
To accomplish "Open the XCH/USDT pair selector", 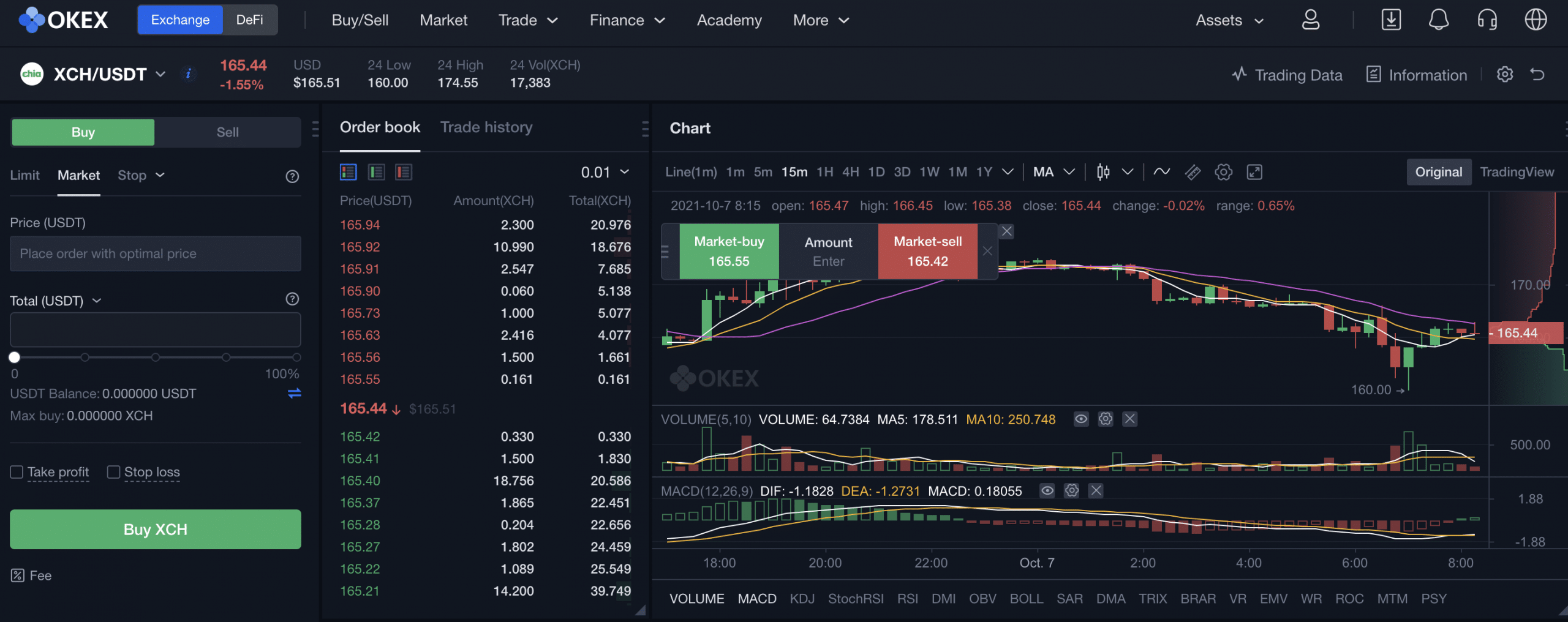I will pyautogui.click(x=110, y=74).
